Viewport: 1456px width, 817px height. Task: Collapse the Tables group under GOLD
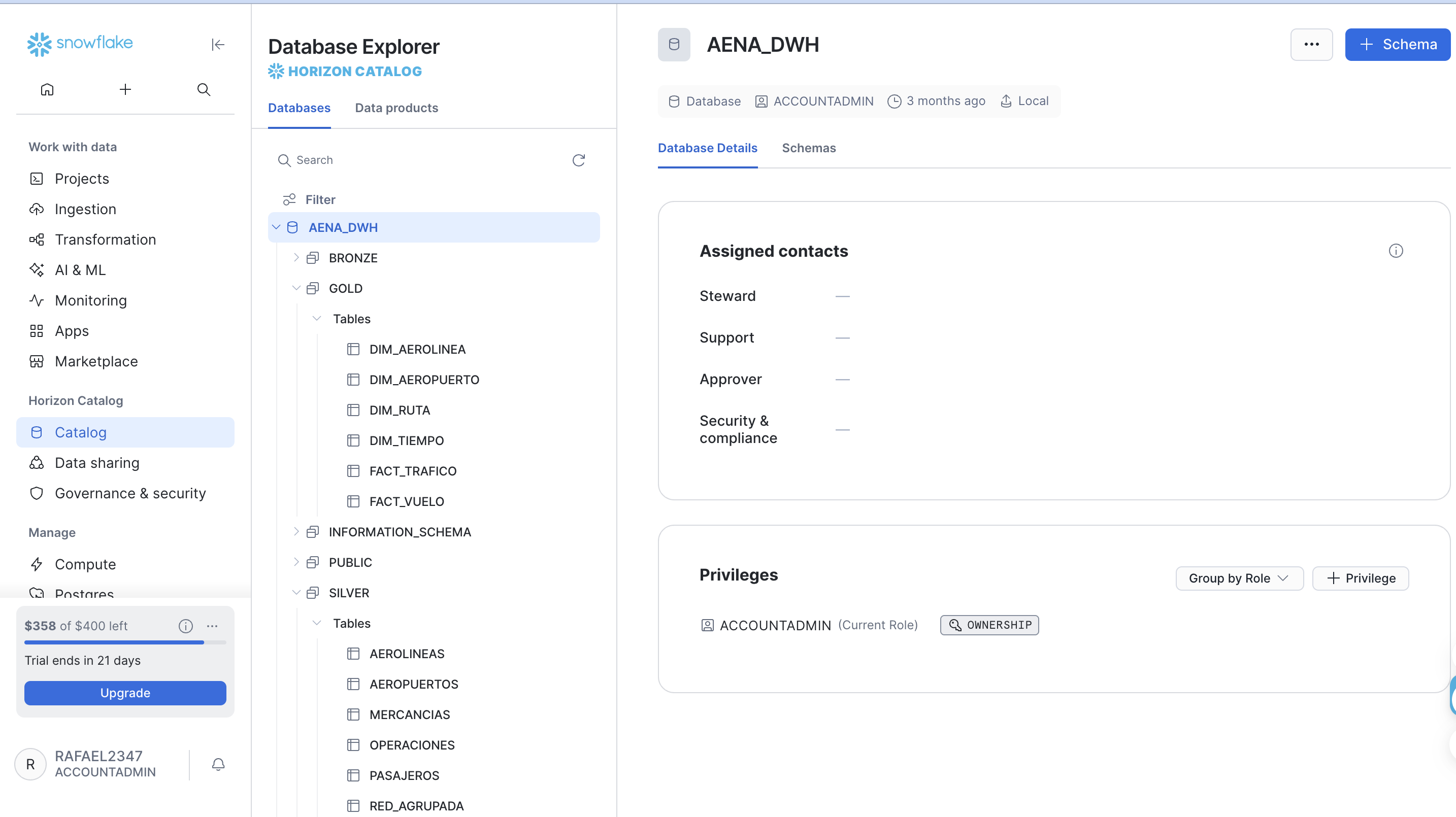pyautogui.click(x=317, y=319)
